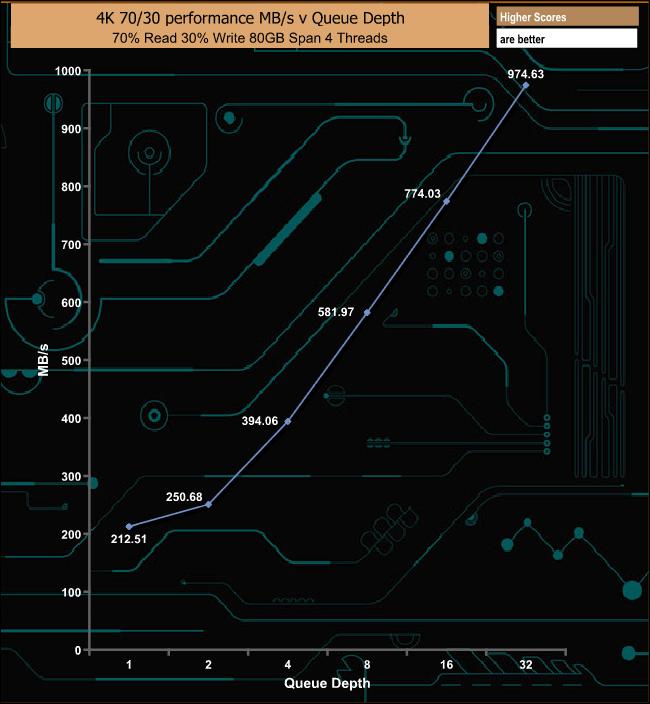Image resolution: width=650 pixels, height=704 pixels.
Task: Click the 500 y-axis label
Action: pos(71,361)
